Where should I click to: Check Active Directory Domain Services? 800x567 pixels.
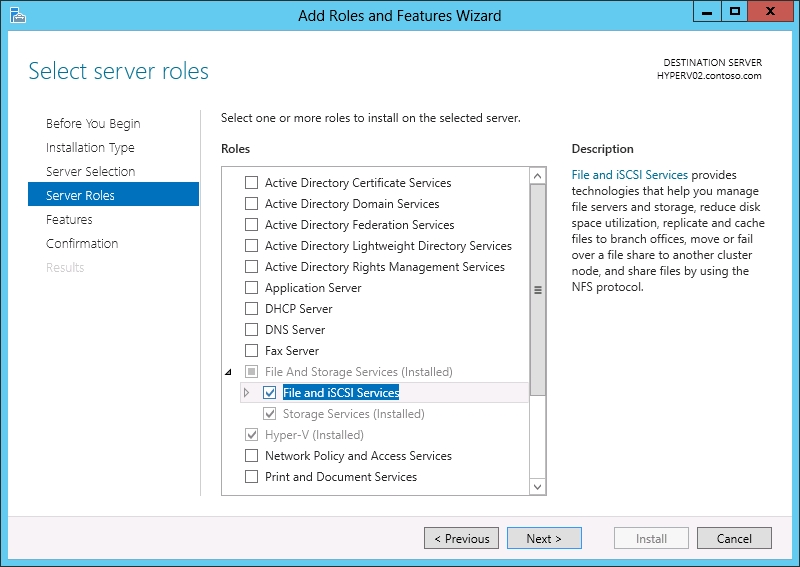[252, 204]
